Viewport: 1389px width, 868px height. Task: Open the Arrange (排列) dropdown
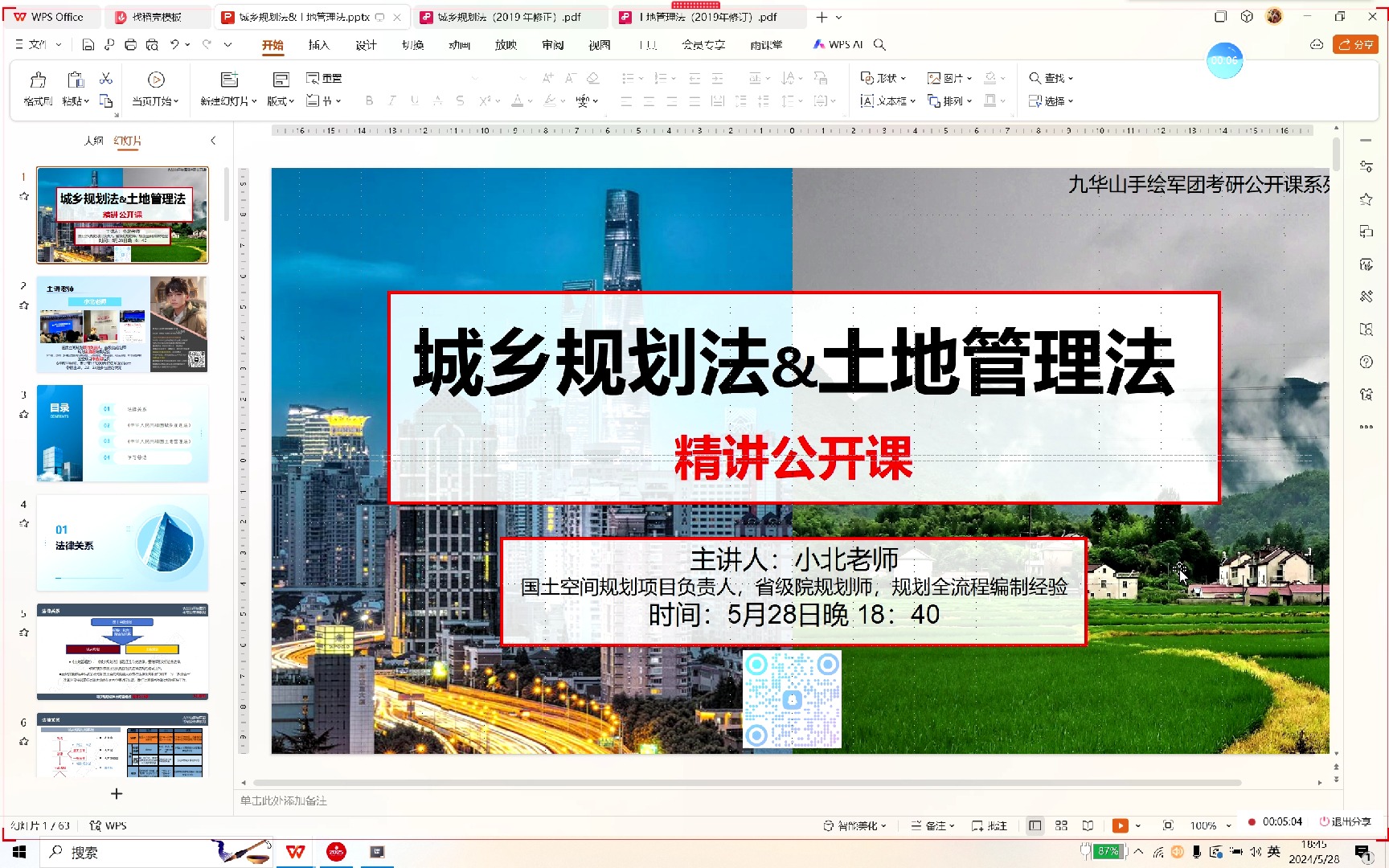click(x=950, y=100)
